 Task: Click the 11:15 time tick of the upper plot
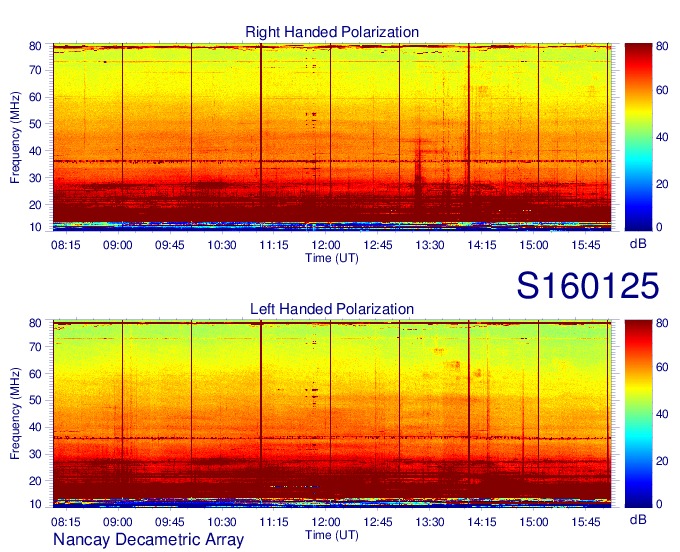tap(274, 245)
